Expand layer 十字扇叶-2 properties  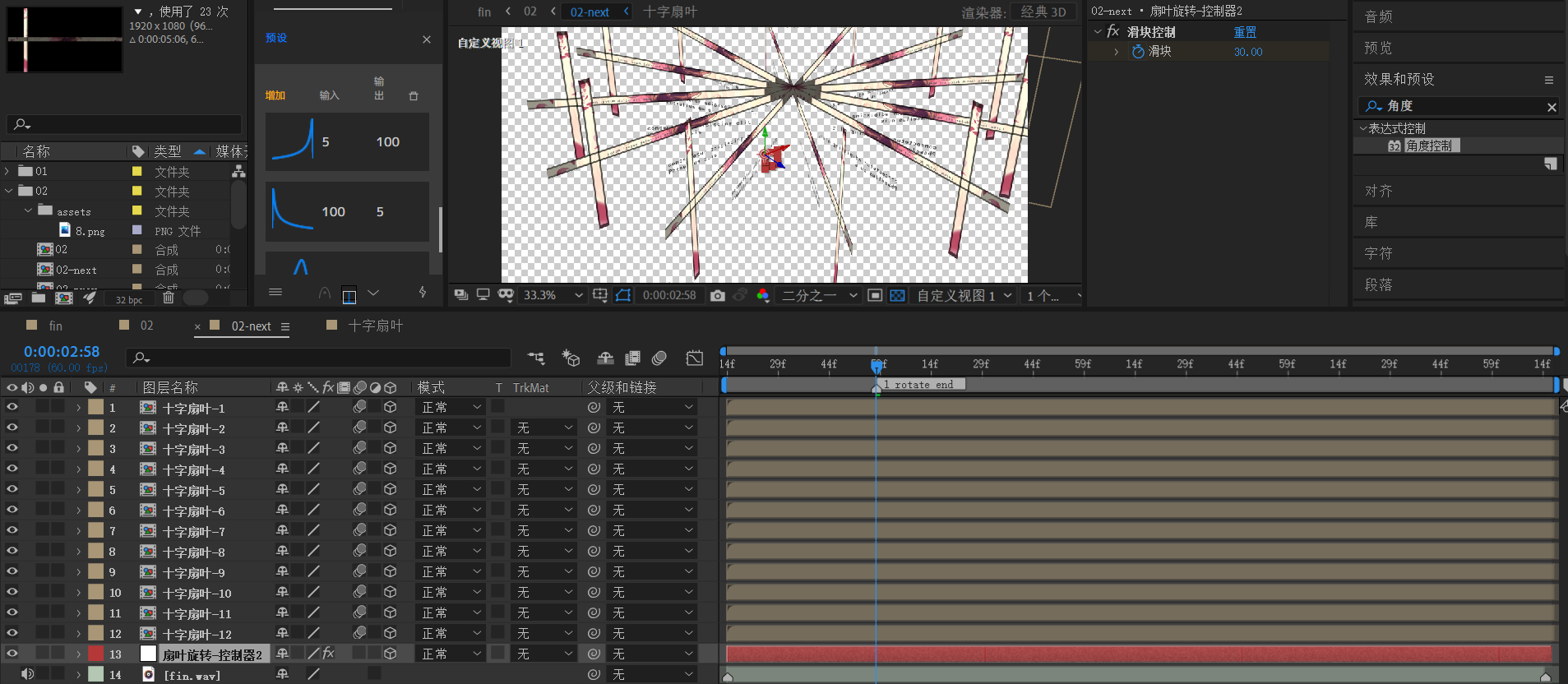pos(78,428)
